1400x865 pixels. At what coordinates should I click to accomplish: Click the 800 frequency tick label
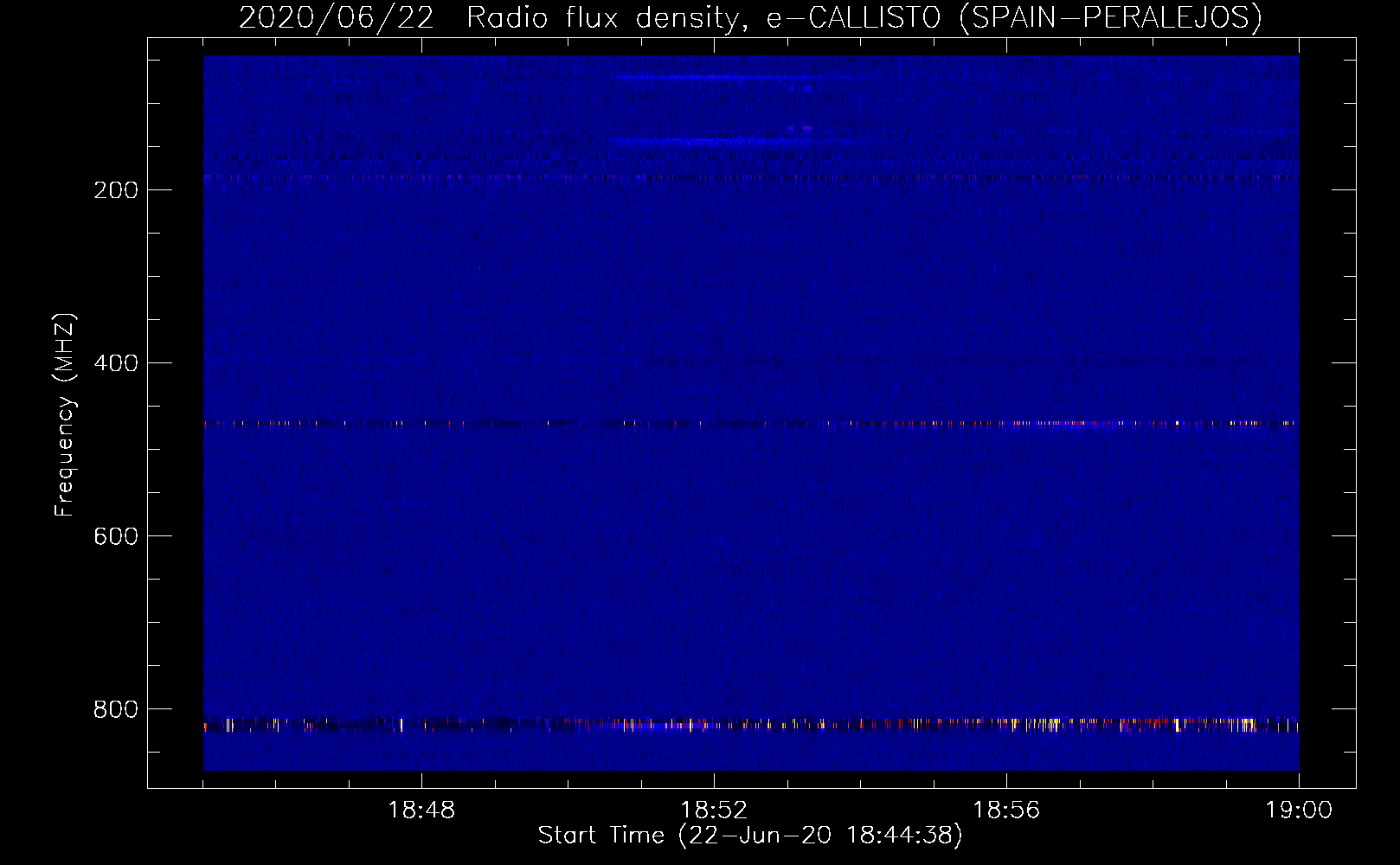click(x=116, y=709)
